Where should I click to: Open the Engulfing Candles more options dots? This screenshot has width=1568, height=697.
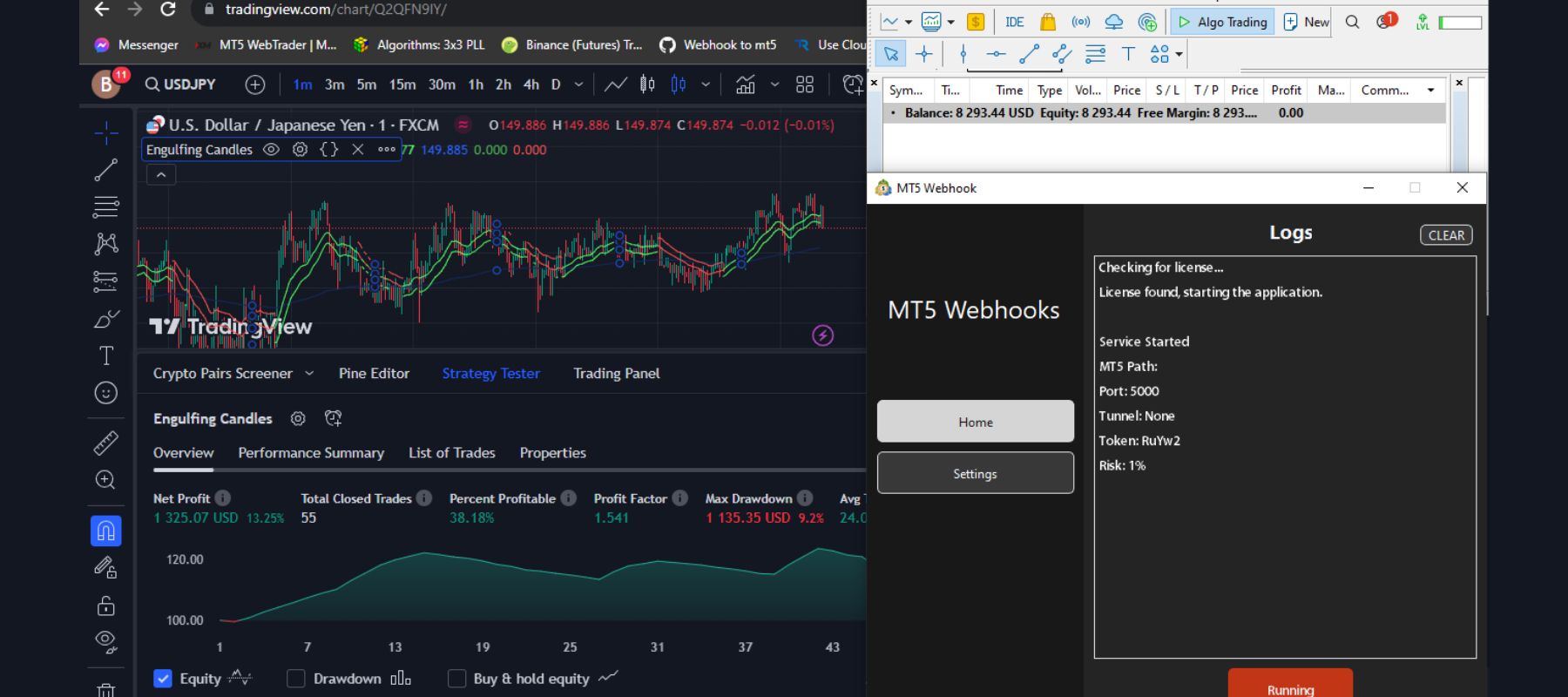[x=386, y=150]
